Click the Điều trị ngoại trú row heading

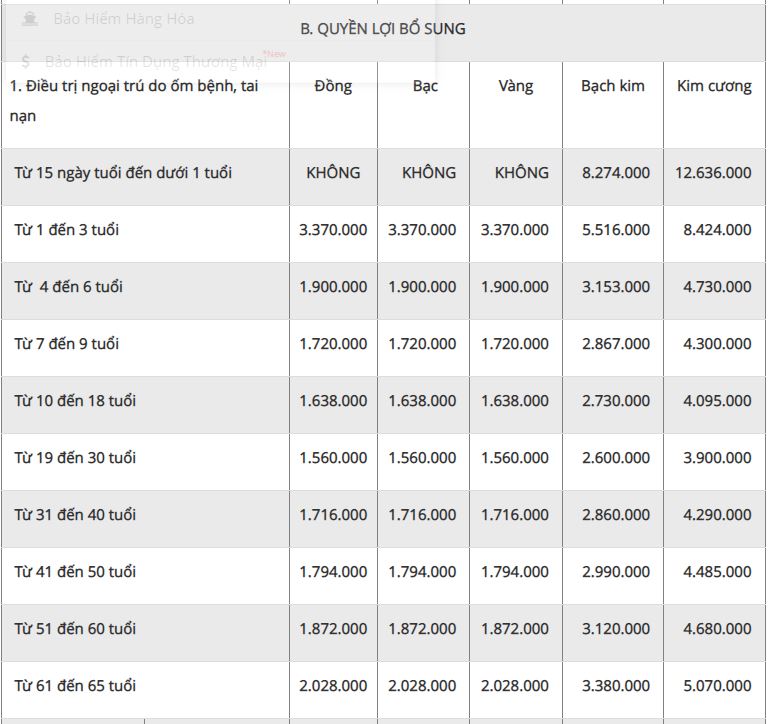[134, 101]
